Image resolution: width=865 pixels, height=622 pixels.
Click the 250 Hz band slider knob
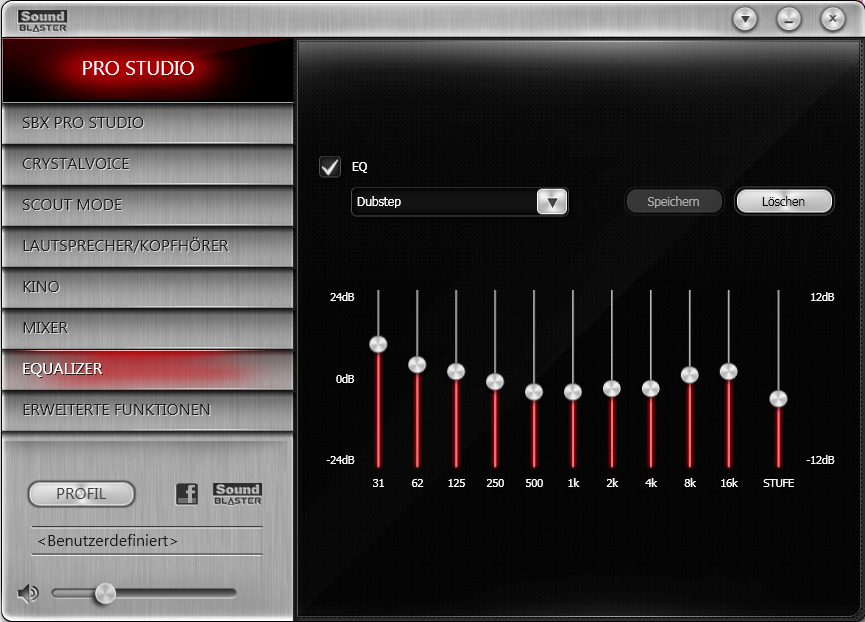[x=495, y=382]
